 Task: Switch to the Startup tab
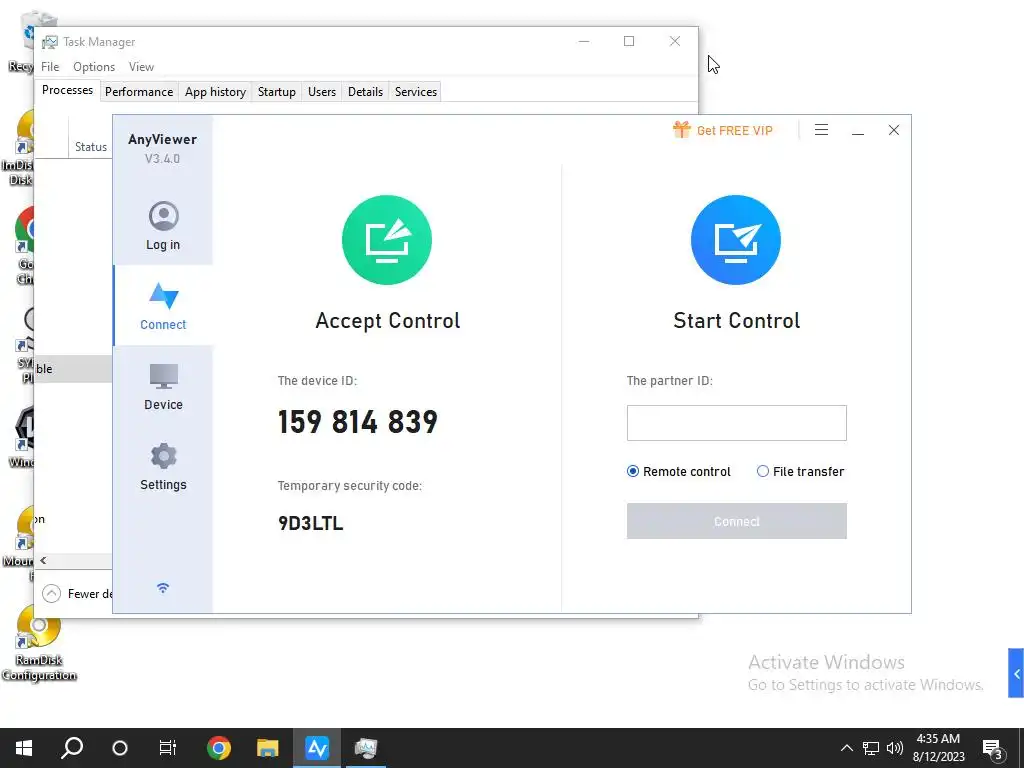click(276, 92)
